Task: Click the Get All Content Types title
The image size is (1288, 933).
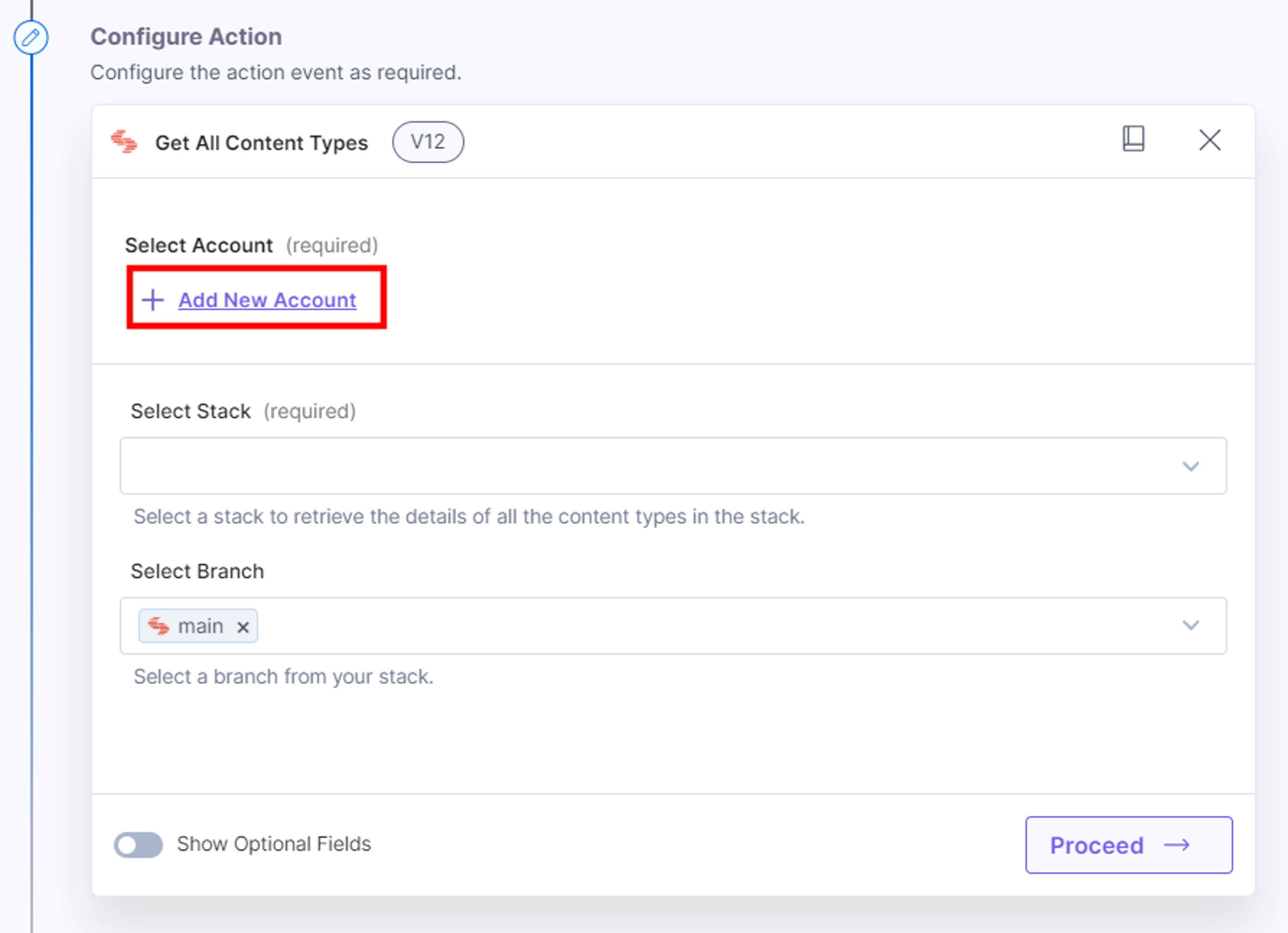Action: pyautogui.click(x=262, y=143)
